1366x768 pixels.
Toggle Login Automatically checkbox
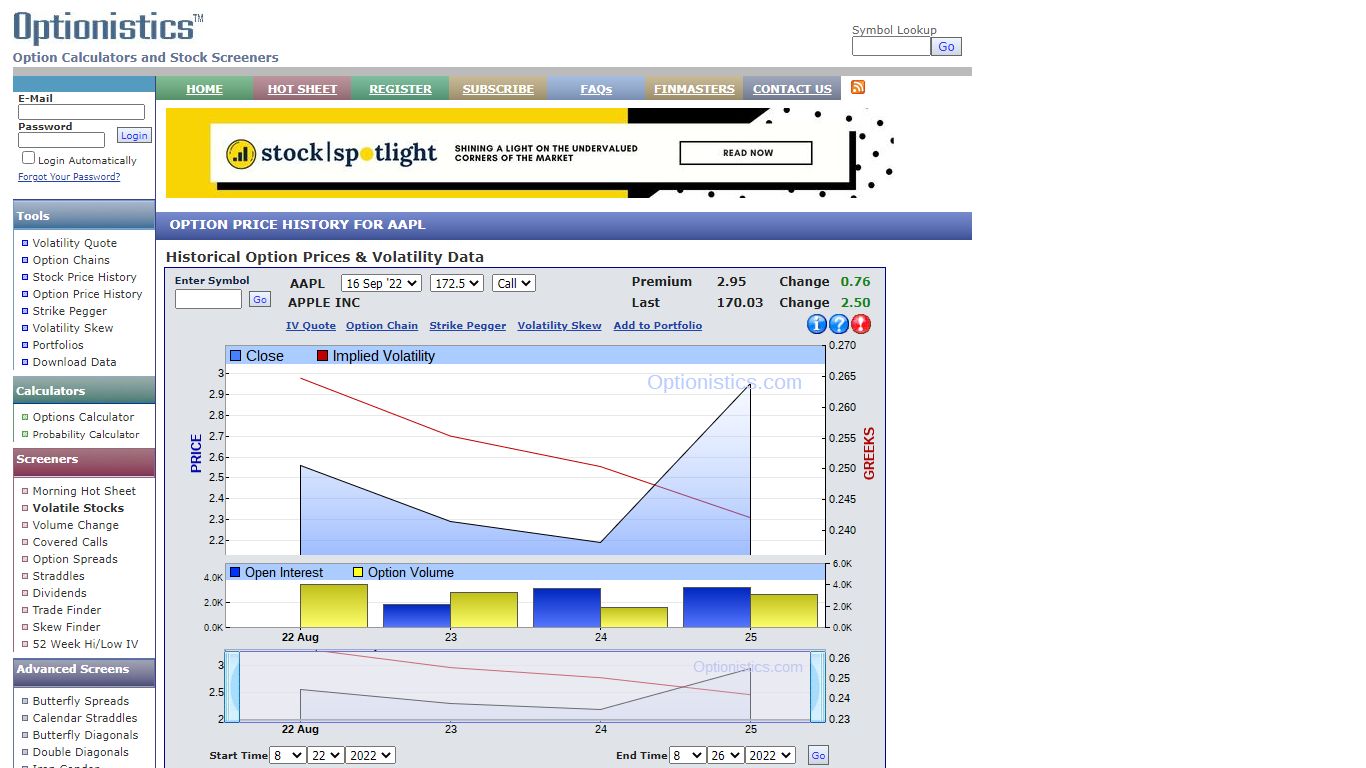click(x=28, y=158)
